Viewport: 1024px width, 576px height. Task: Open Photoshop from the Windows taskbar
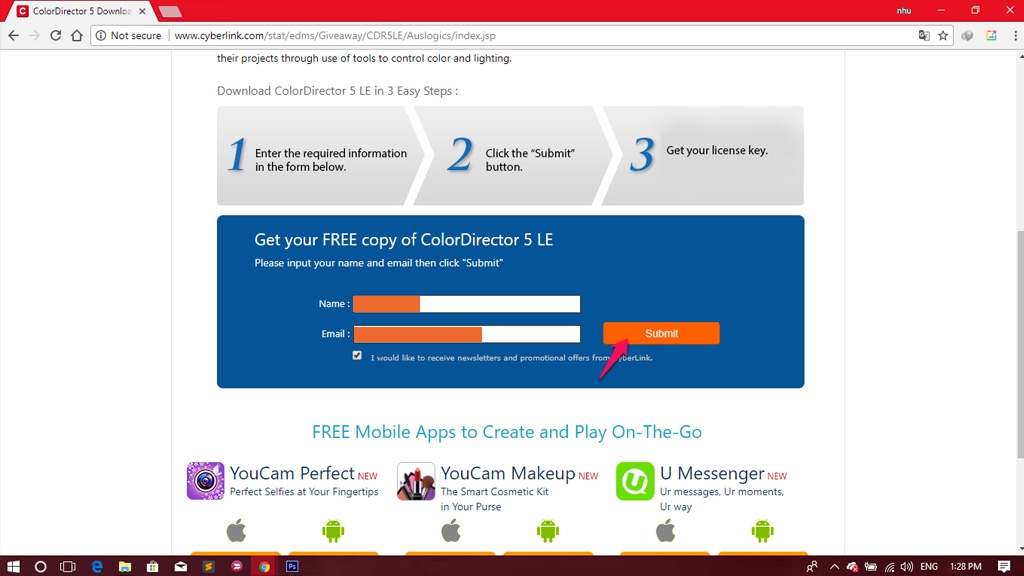pyautogui.click(x=292, y=566)
